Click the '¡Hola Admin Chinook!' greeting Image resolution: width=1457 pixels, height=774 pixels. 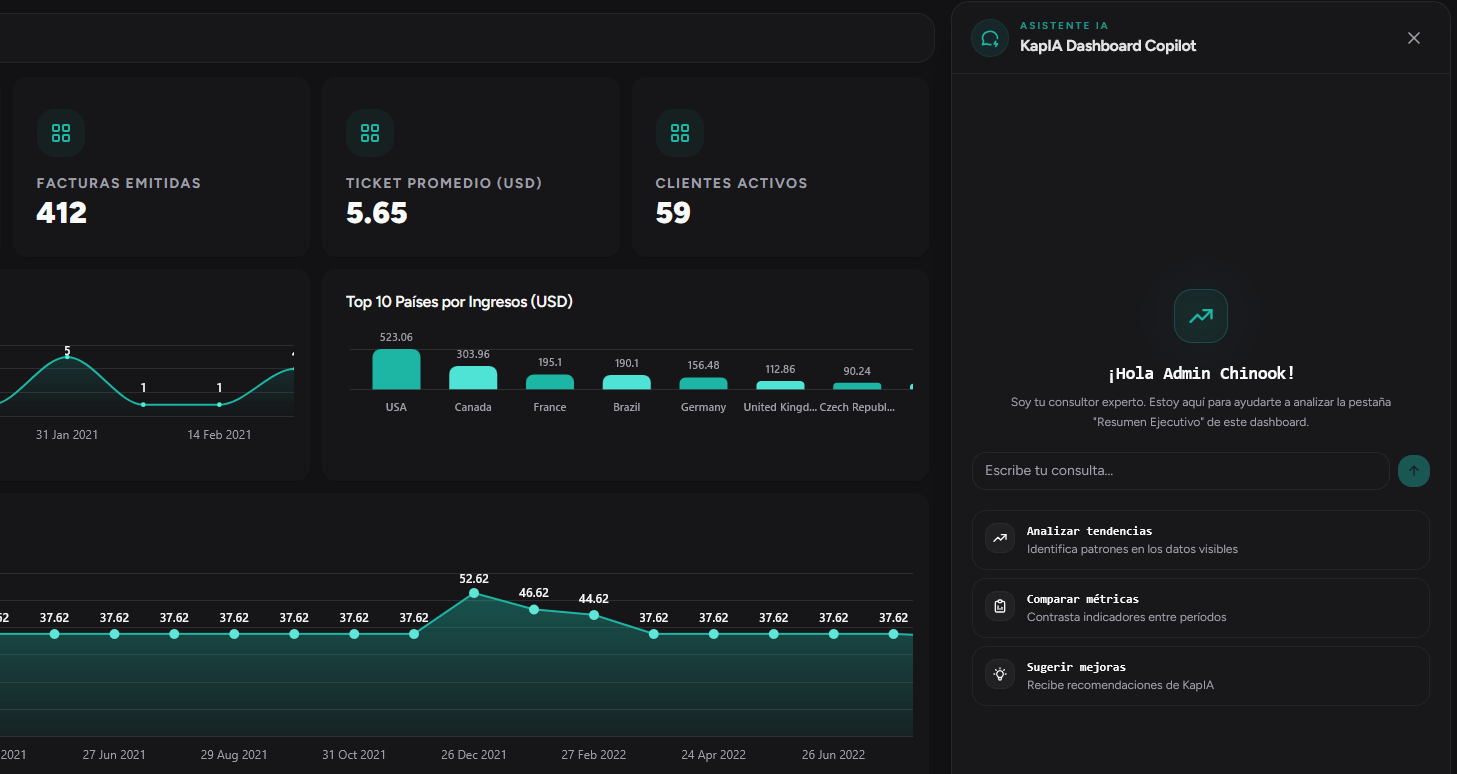pyautogui.click(x=1201, y=373)
